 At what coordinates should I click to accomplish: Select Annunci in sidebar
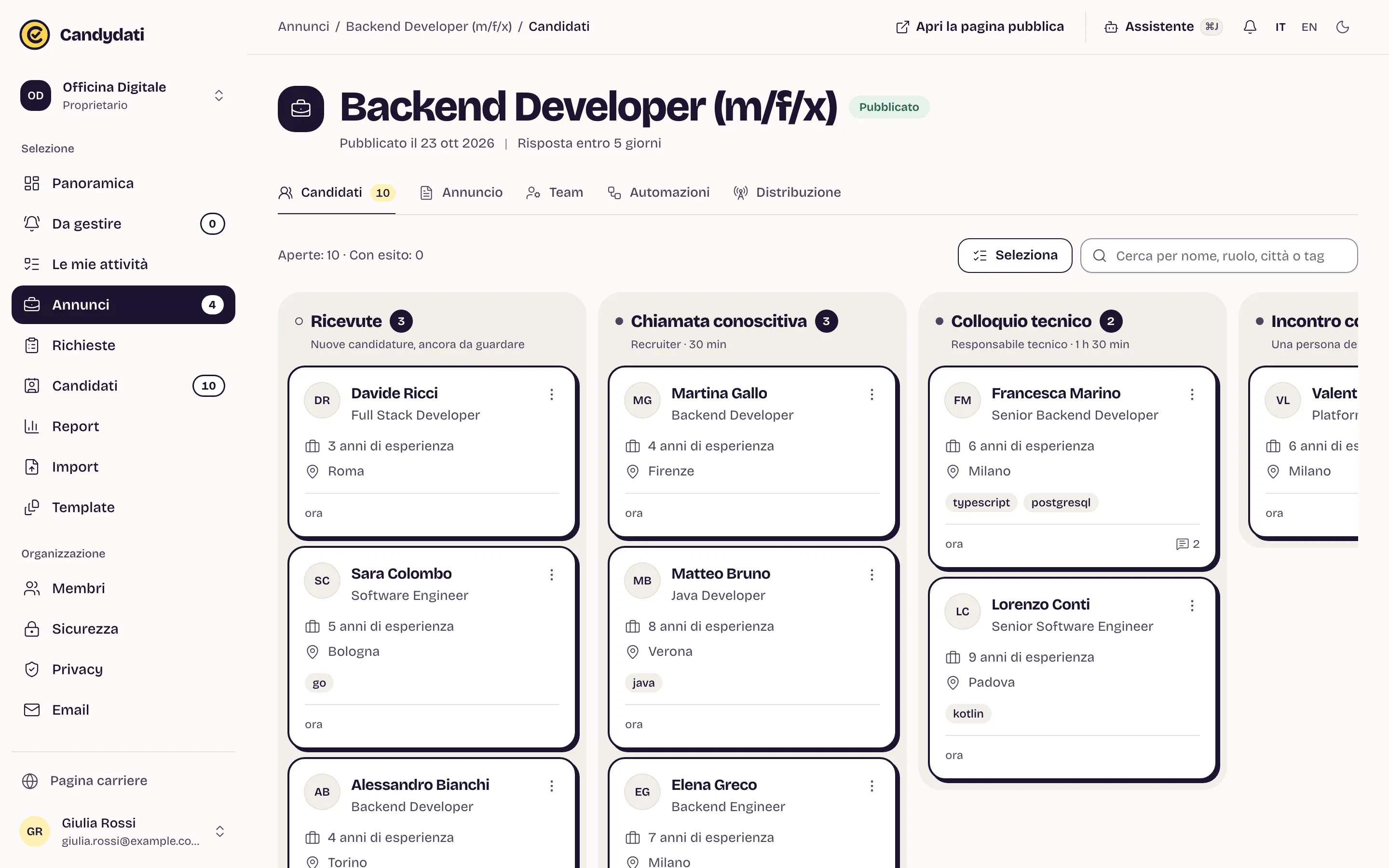point(123,305)
